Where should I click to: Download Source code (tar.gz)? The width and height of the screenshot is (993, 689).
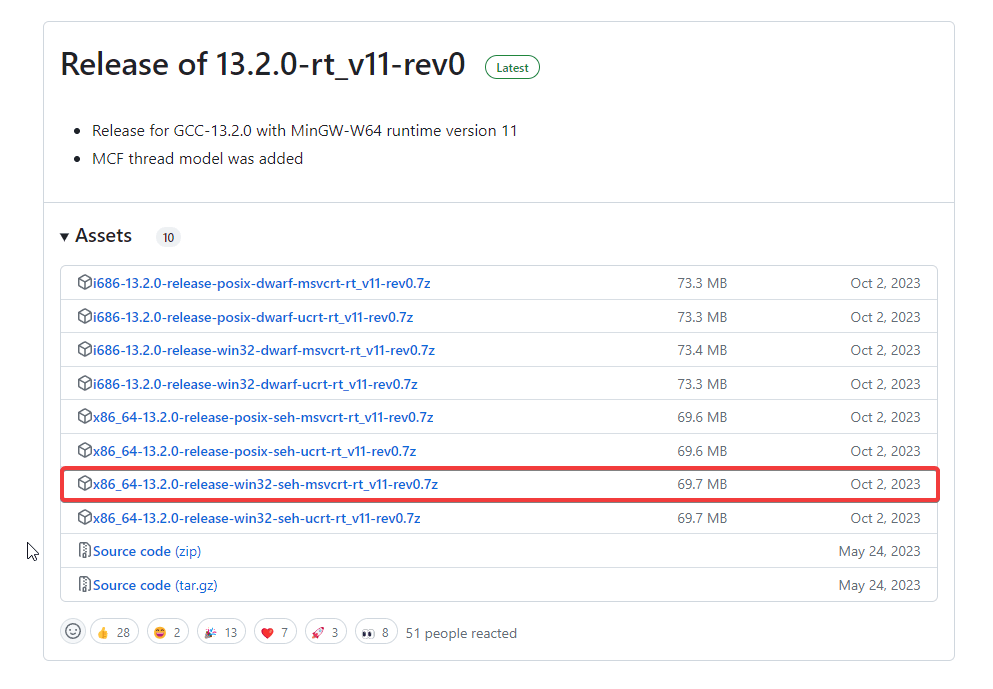[155, 586]
